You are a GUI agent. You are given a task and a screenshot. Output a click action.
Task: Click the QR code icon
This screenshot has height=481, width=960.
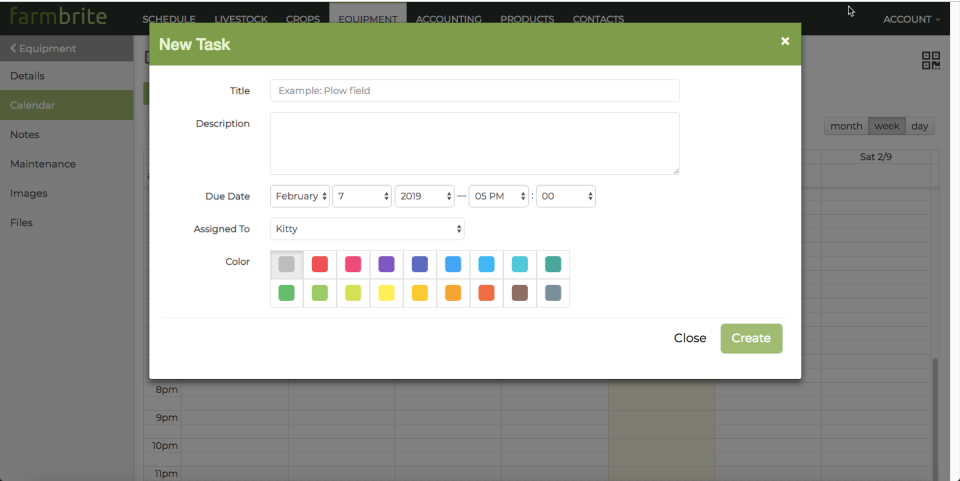[930, 61]
